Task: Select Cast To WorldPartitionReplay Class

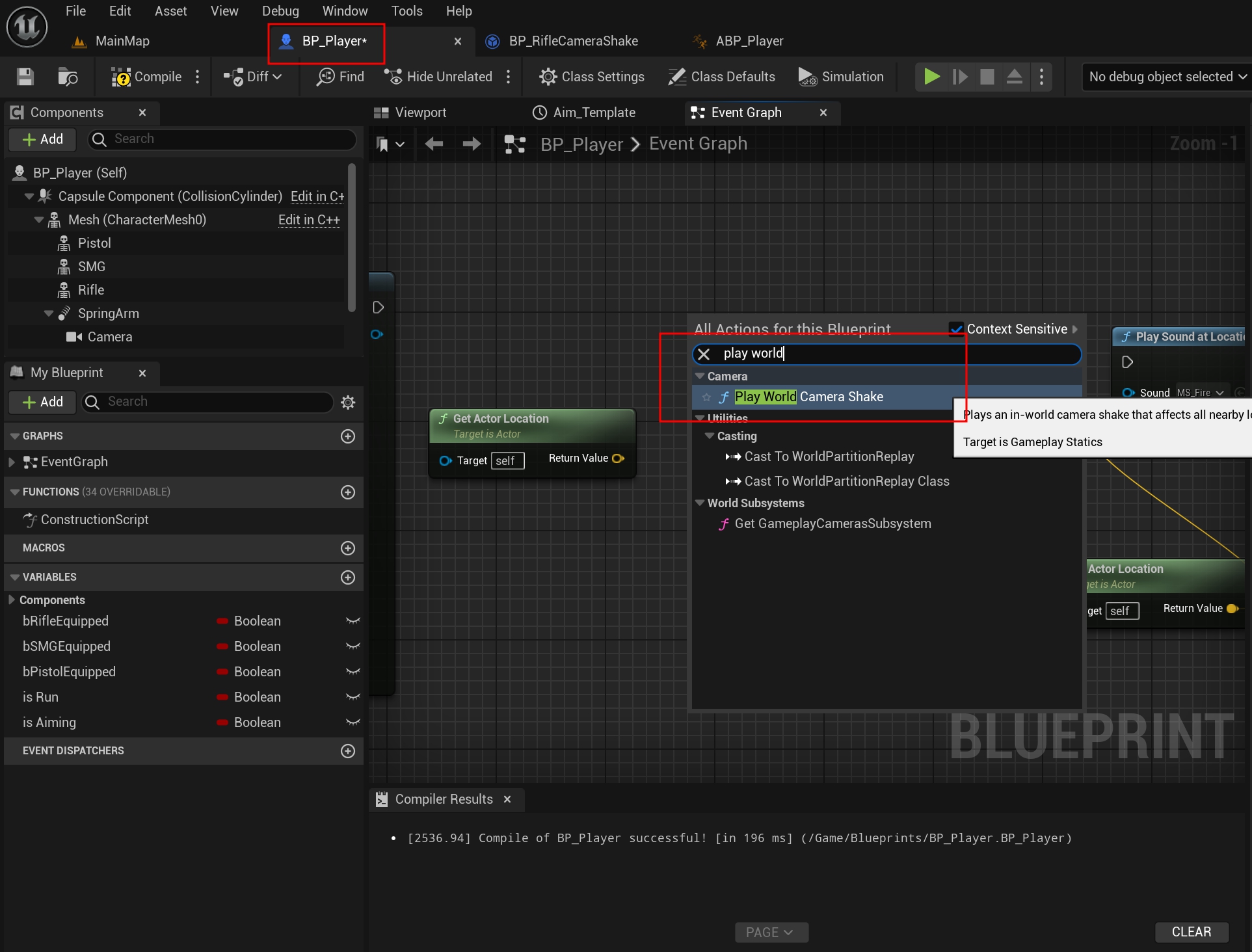Action: click(x=846, y=481)
